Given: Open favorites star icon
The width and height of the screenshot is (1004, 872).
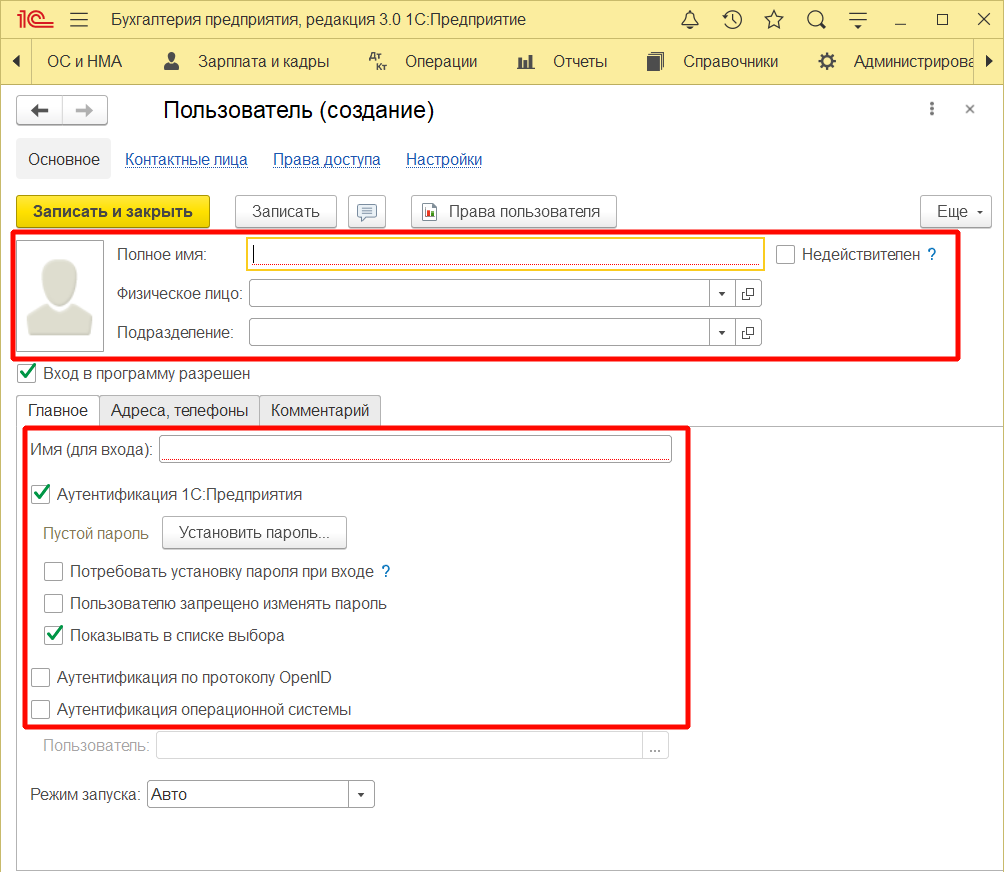Looking at the screenshot, I should [x=774, y=20].
